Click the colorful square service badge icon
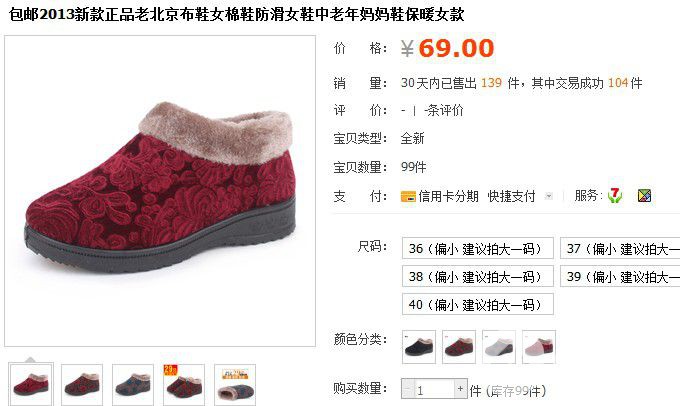 tap(644, 196)
